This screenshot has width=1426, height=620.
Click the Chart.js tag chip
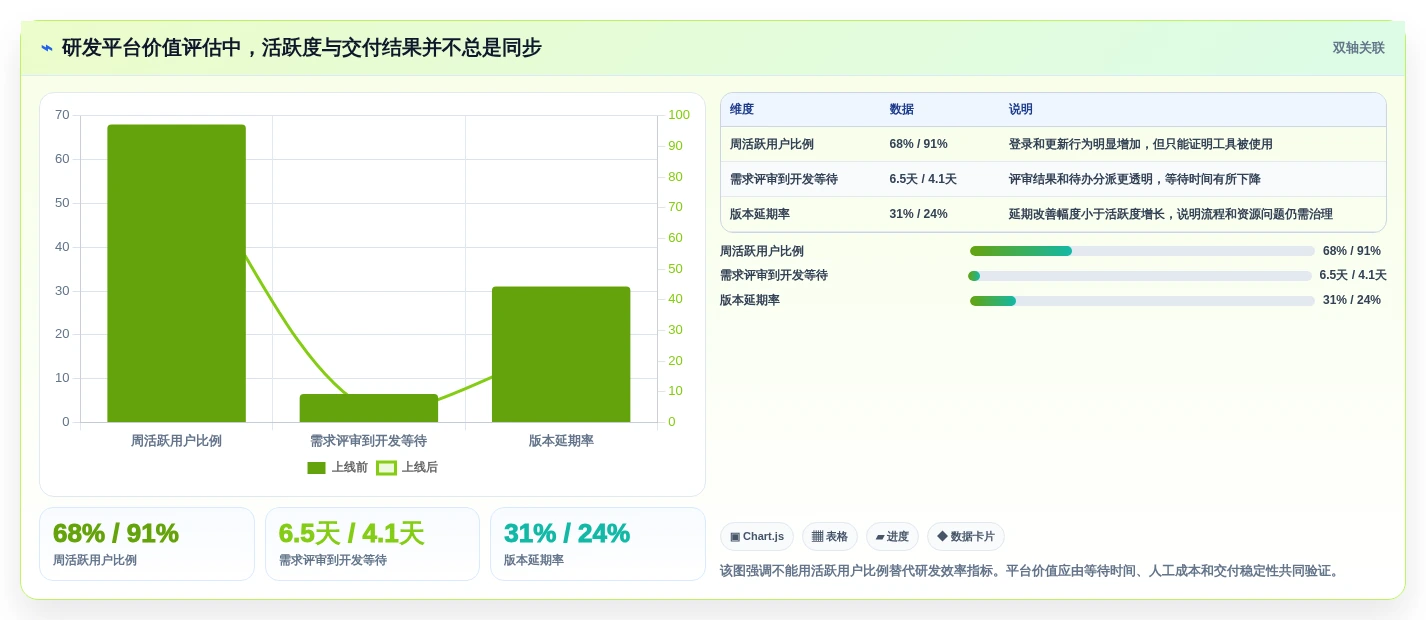click(x=757, y=537)
